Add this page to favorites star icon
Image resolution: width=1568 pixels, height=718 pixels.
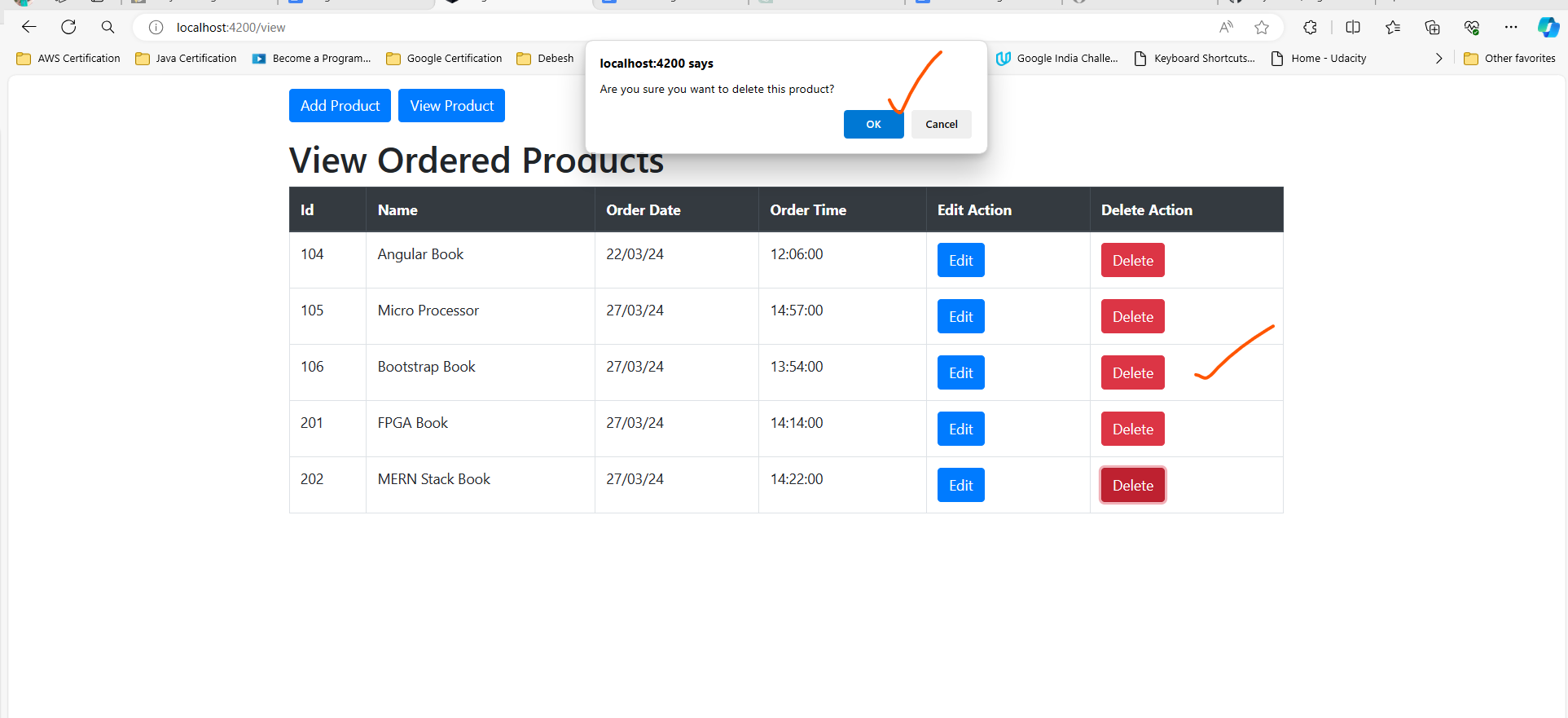1262,28
